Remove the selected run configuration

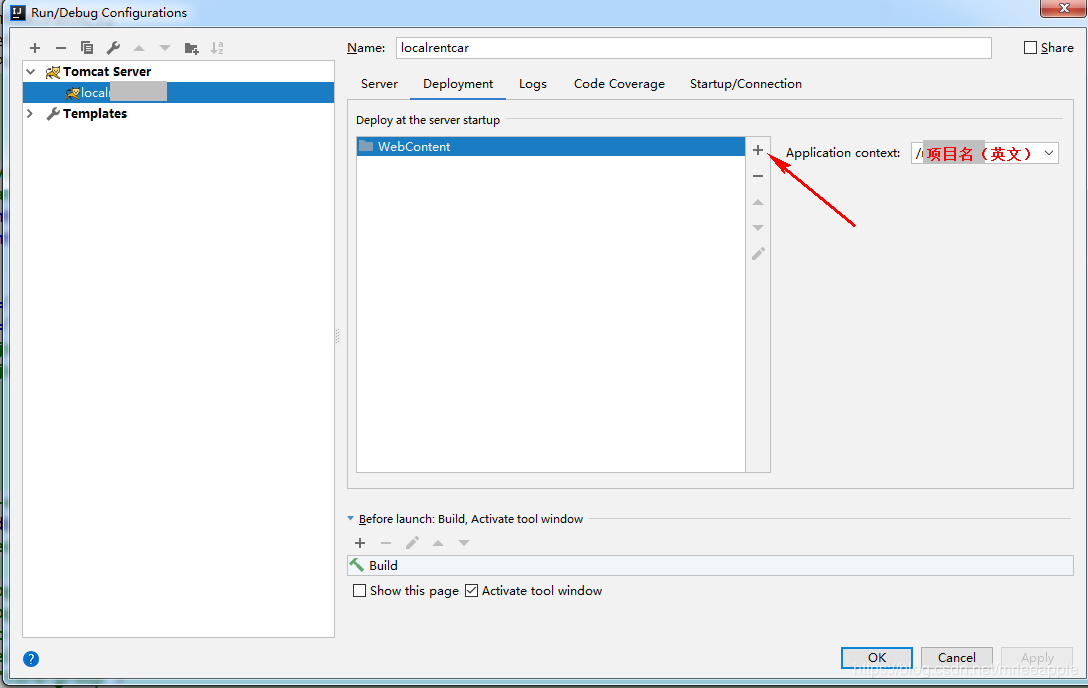pos(61,48)
